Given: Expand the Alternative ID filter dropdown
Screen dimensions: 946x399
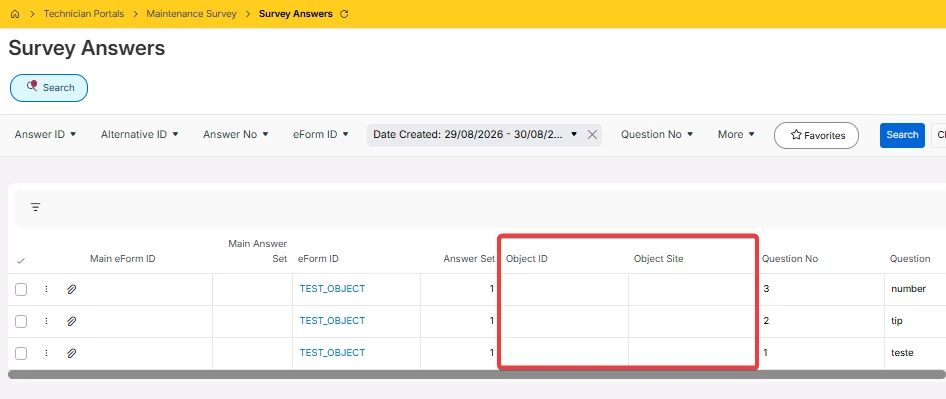Looking at the screenshot, I should pyautogui.click(x=139, y=134).
